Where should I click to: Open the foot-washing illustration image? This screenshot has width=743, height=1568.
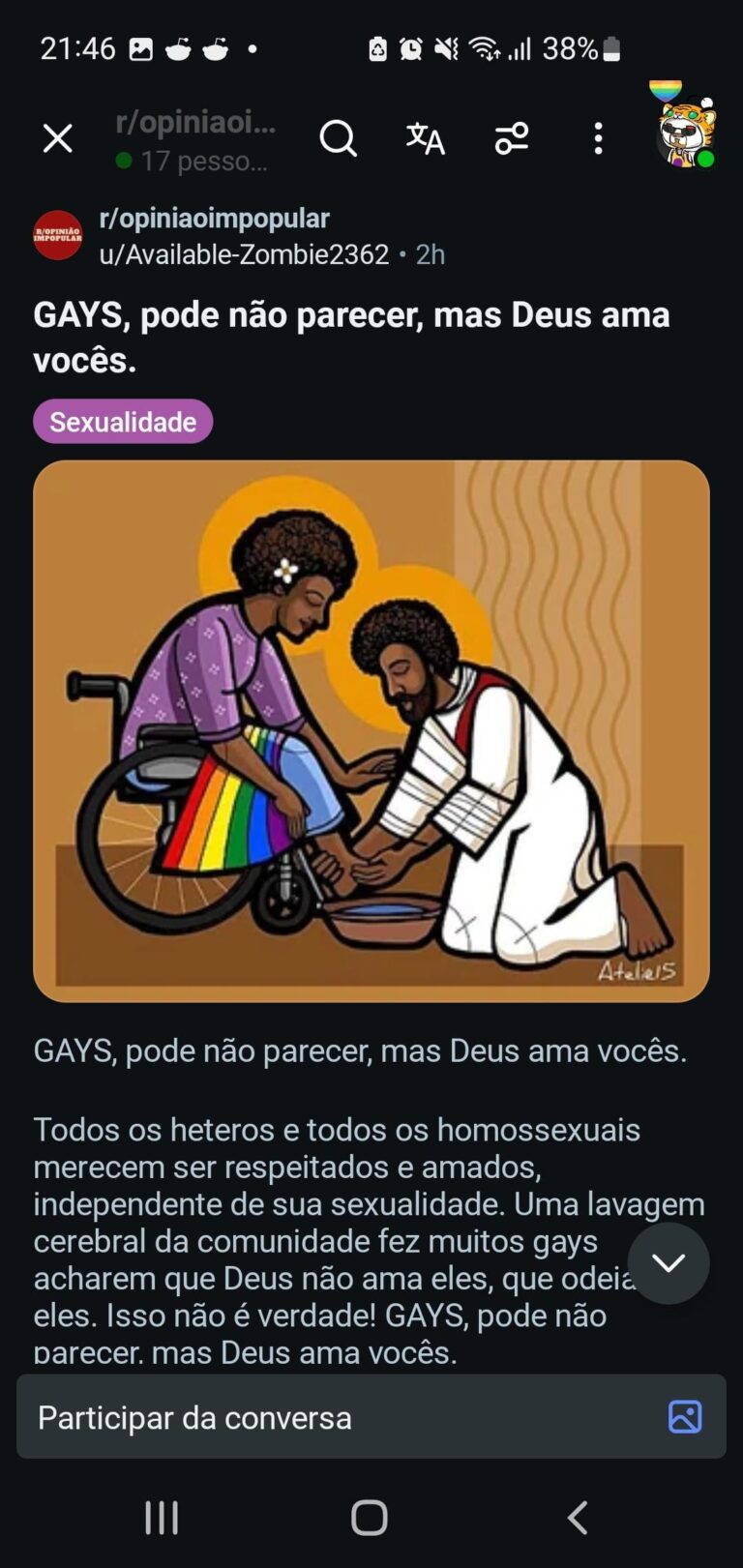pos(371,731)
